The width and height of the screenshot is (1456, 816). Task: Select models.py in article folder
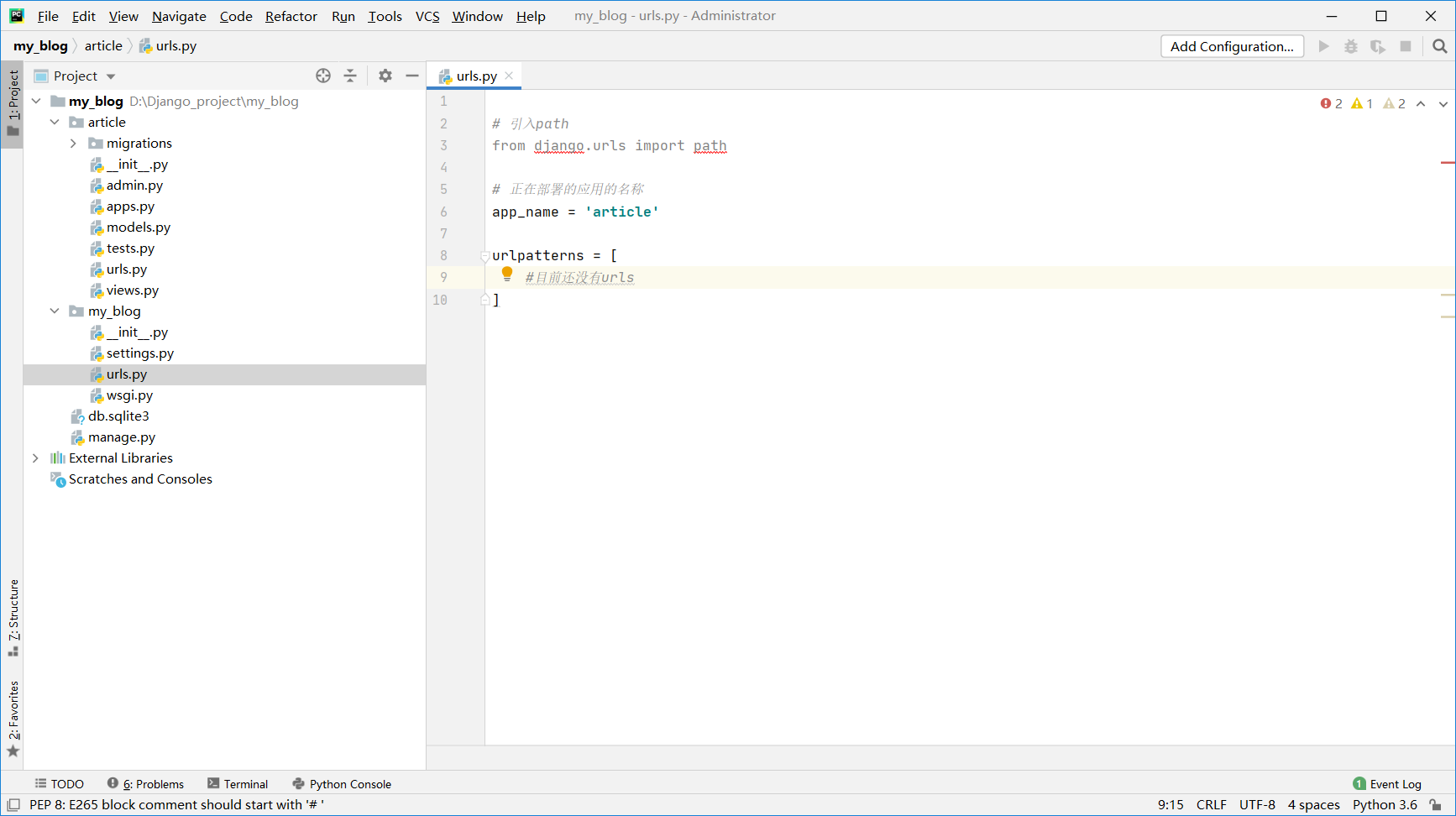coord(138,227)
